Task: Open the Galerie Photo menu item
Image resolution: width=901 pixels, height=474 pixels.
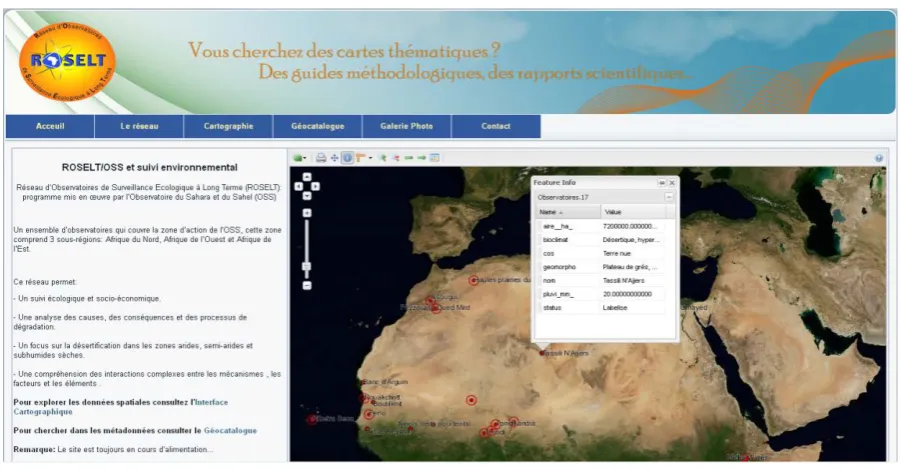Action: (x=407, y=126)
